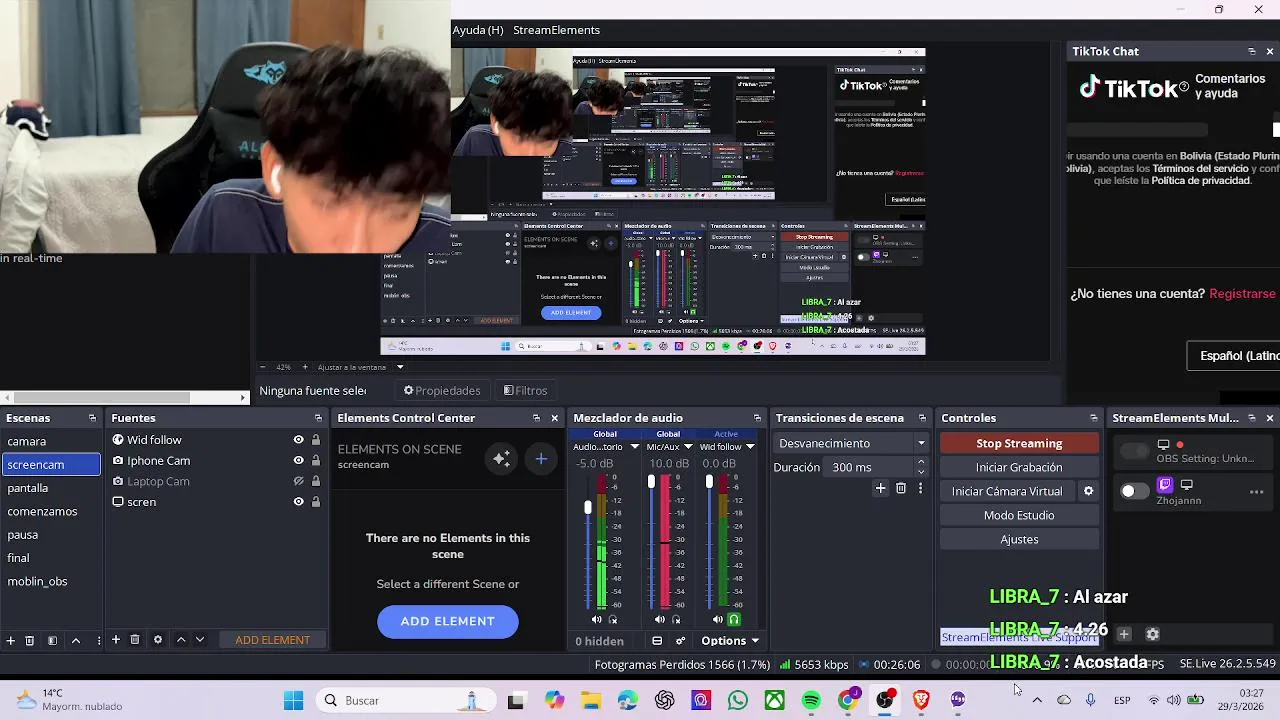Add a scene transition with the plus icon

coord(880,488)
